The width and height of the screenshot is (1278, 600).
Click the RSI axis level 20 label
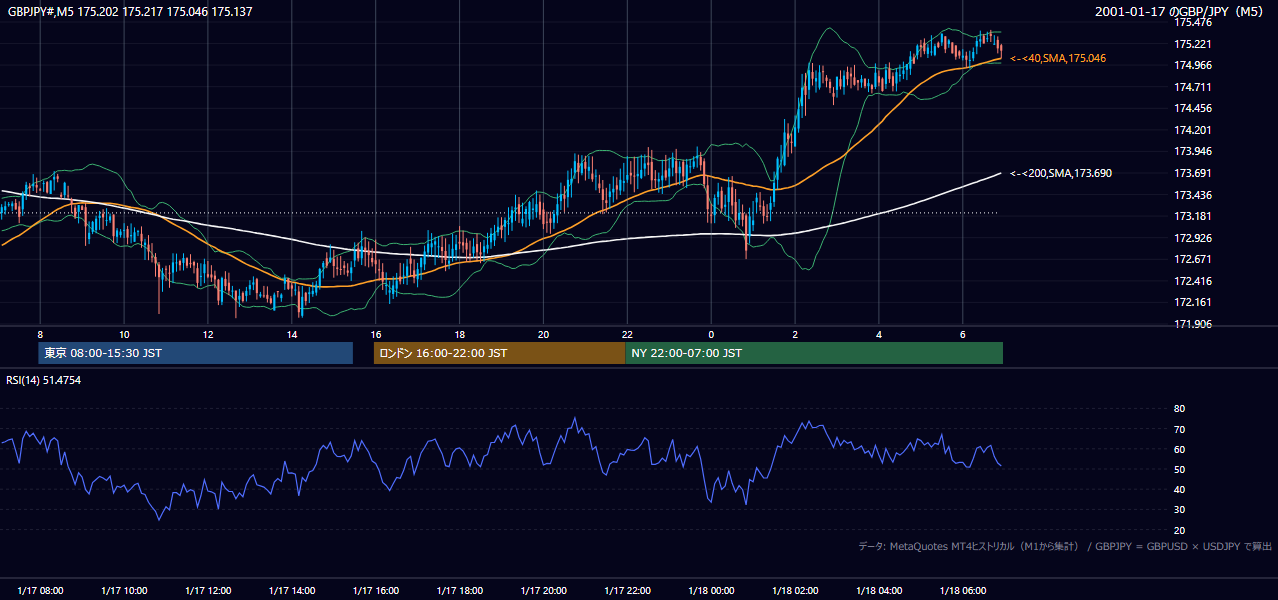click(x=1179, y=530)
